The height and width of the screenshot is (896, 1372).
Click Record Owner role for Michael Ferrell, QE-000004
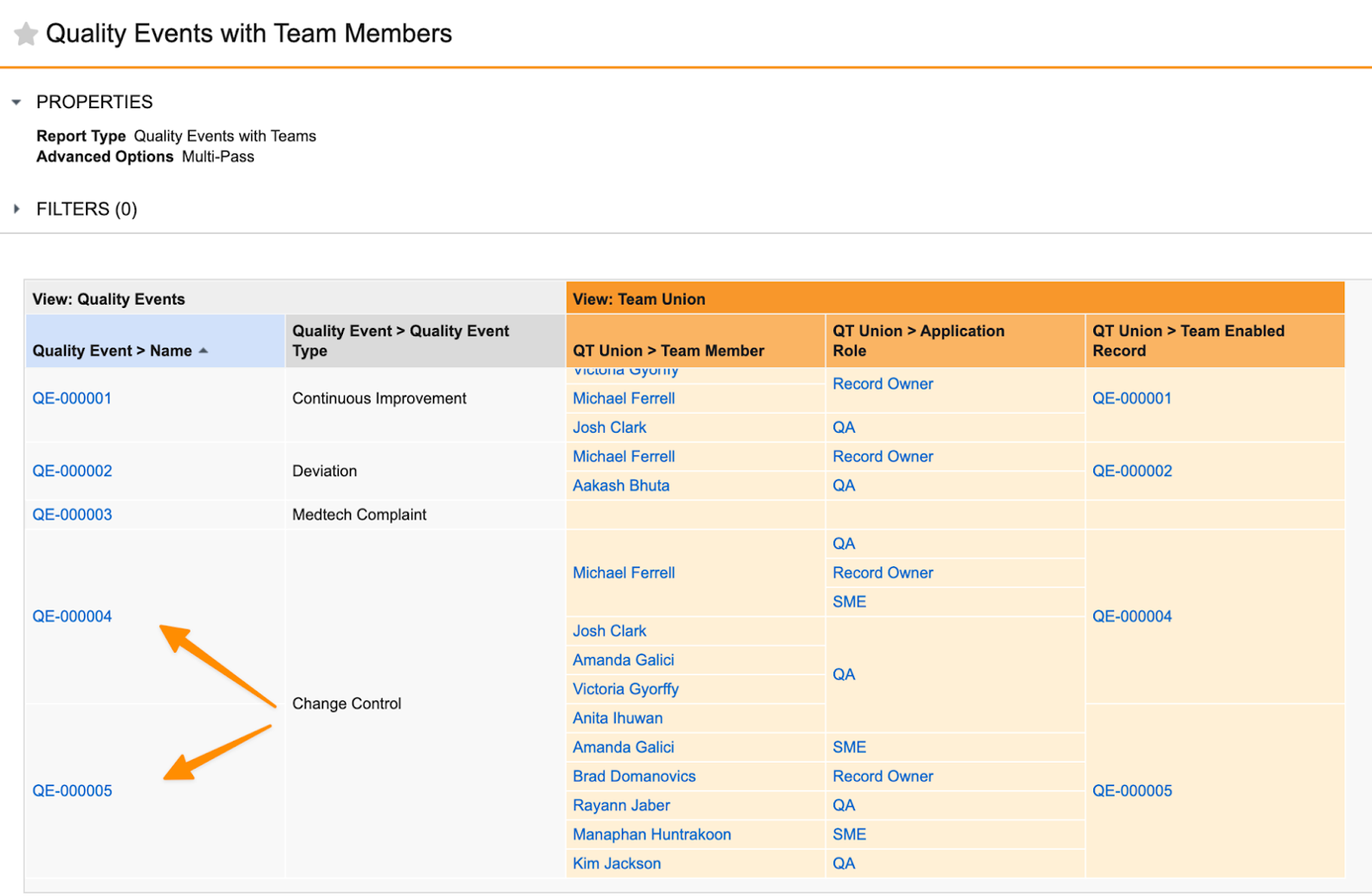tap(883, 573)
